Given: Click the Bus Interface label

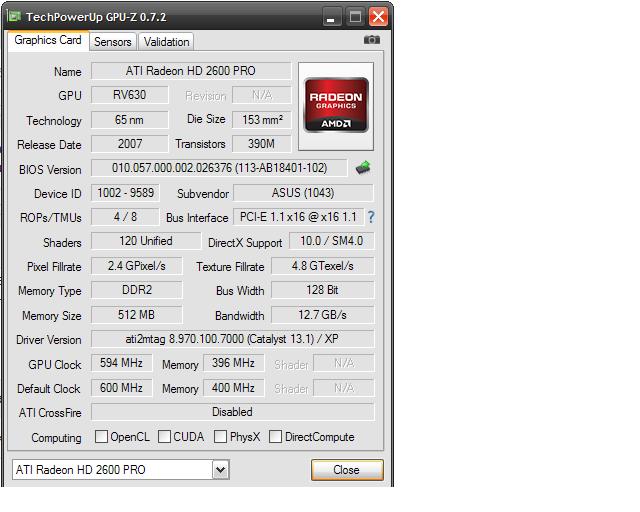Looking at the screenshot, I should [x=197, y=218].
